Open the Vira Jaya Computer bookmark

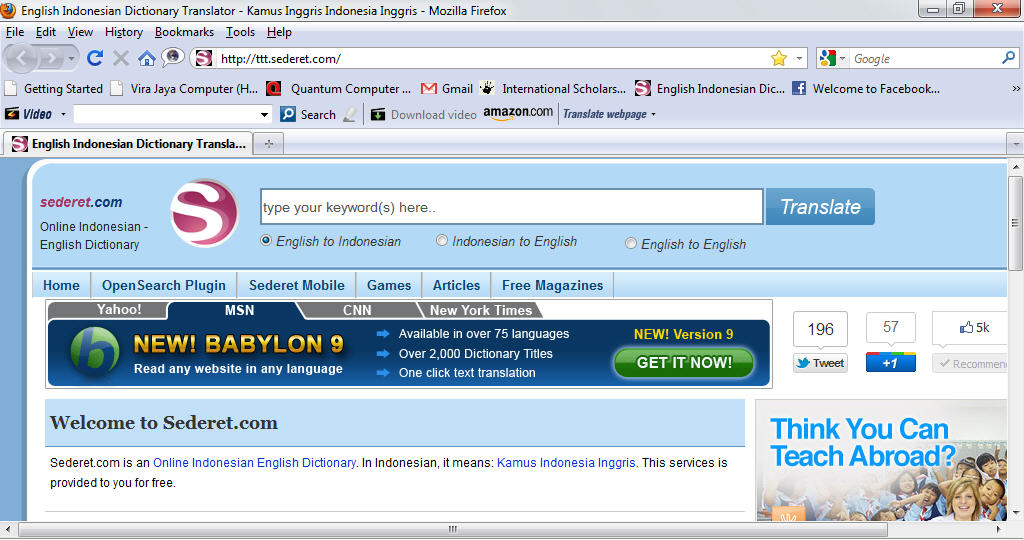(x=184, y=88)
